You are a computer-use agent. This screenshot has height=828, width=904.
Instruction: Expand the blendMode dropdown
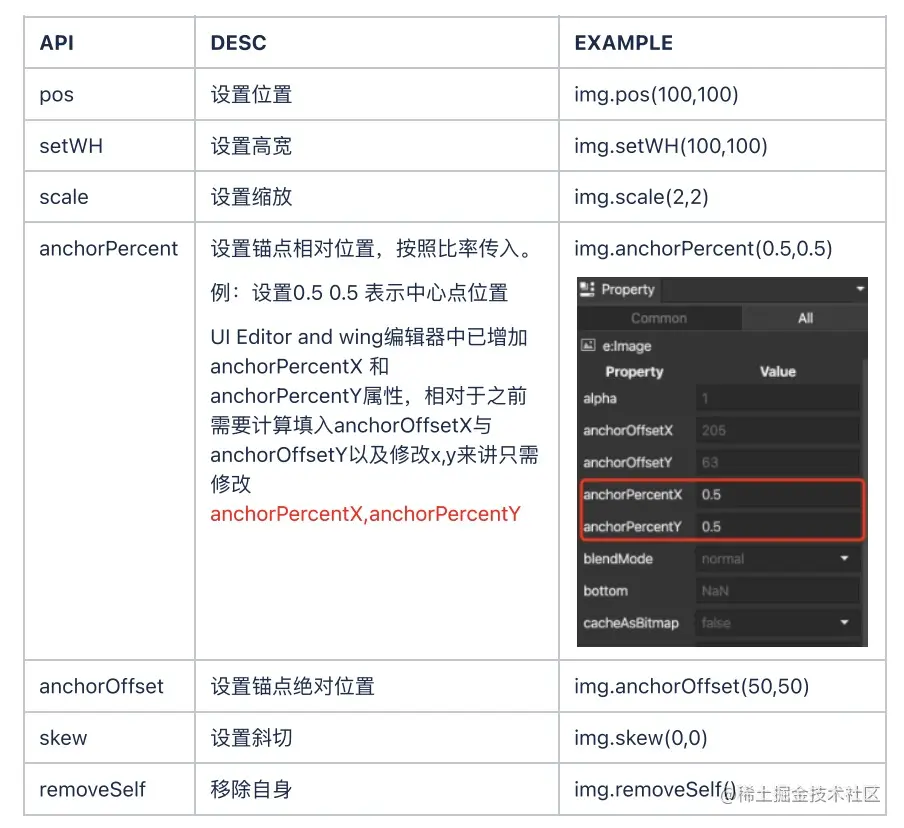(x=844, y=558)
